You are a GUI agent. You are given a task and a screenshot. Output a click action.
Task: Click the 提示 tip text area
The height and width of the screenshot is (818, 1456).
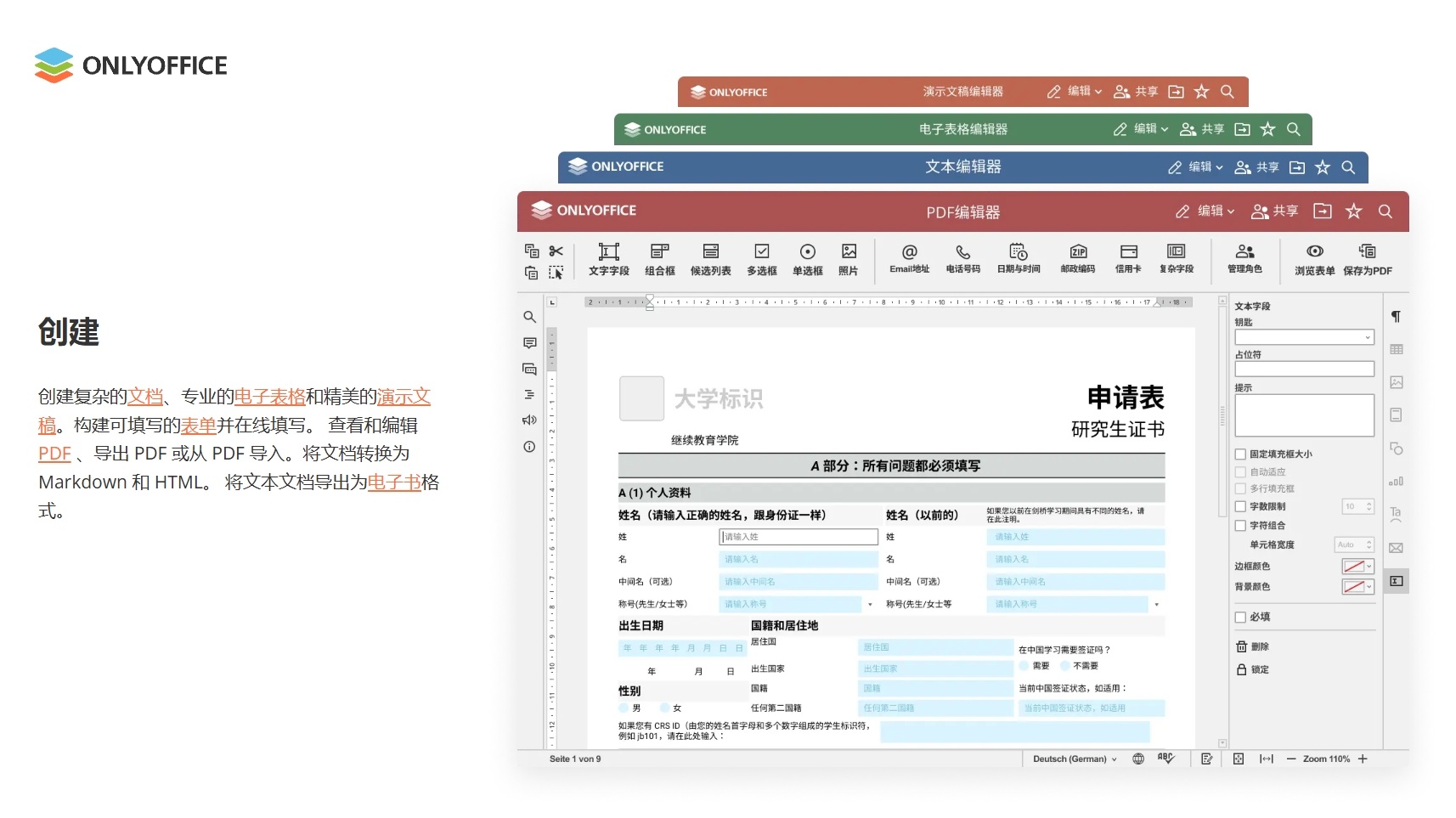[1304, 415]
